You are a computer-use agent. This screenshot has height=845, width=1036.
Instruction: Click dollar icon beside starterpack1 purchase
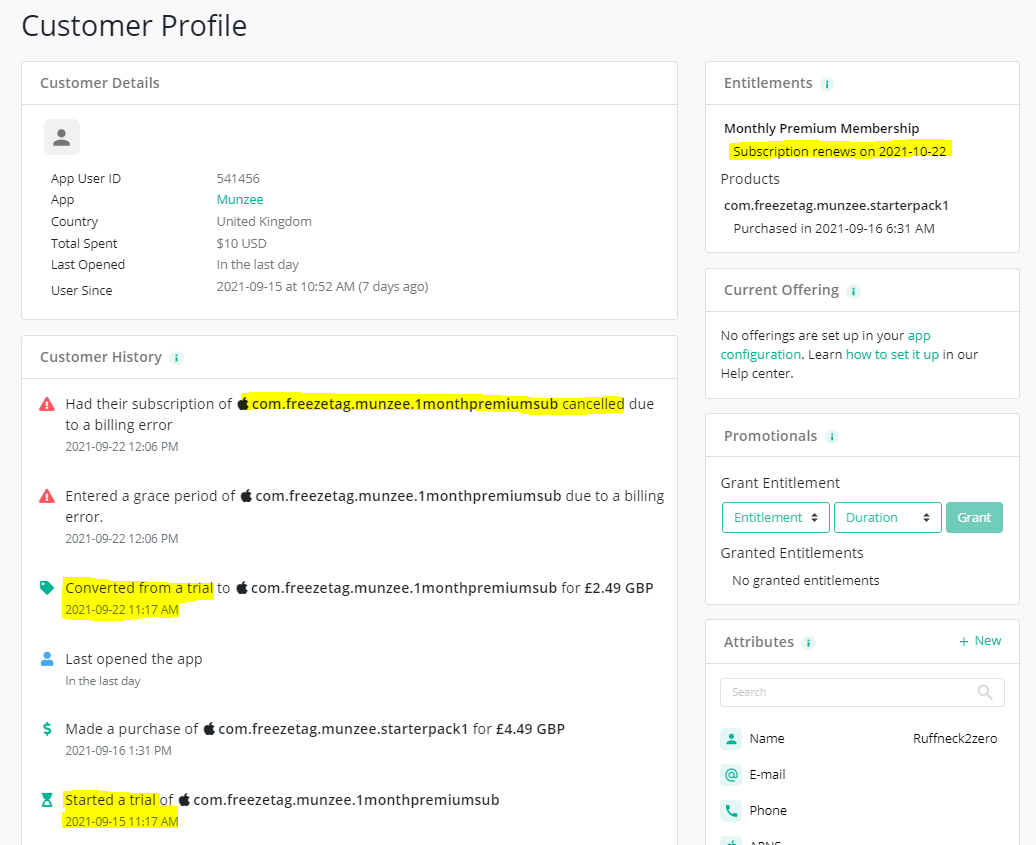[47, 729]
